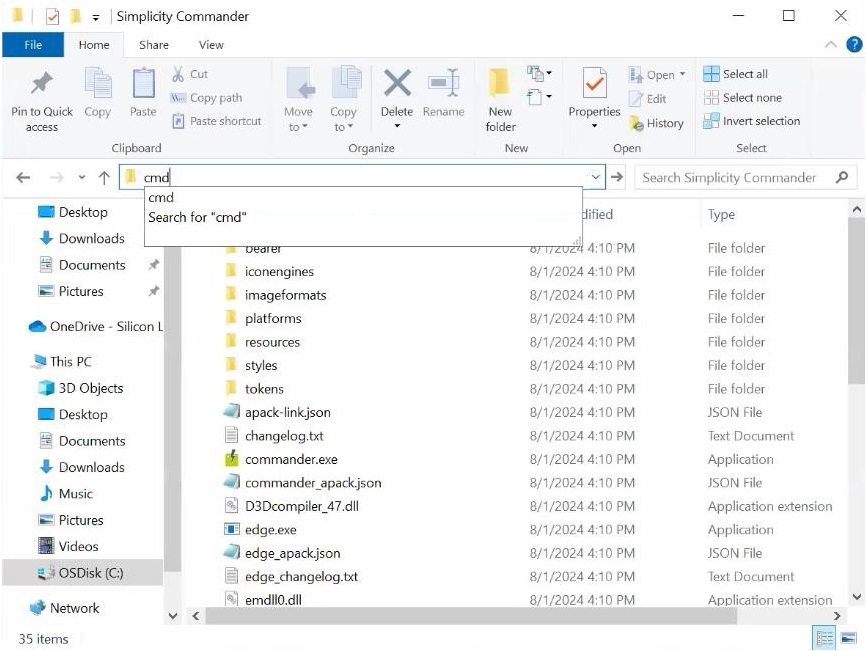Click the horizontal scrollbar in file list
This screenshot has height=651, width=867.
[500, 616]
